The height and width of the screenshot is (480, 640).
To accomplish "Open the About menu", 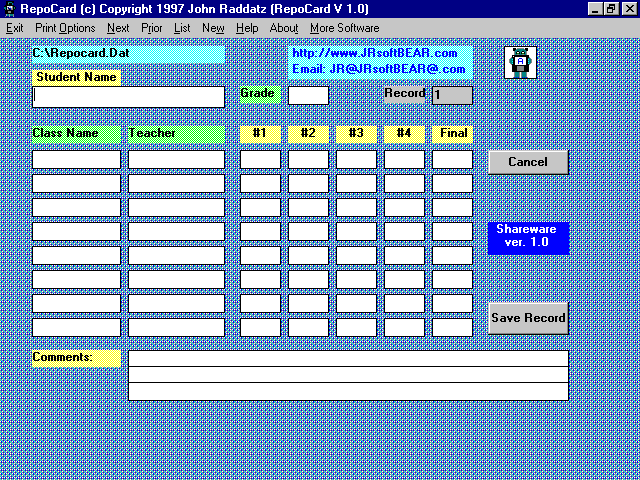I will pyautogui.click(x=284, y=28).
